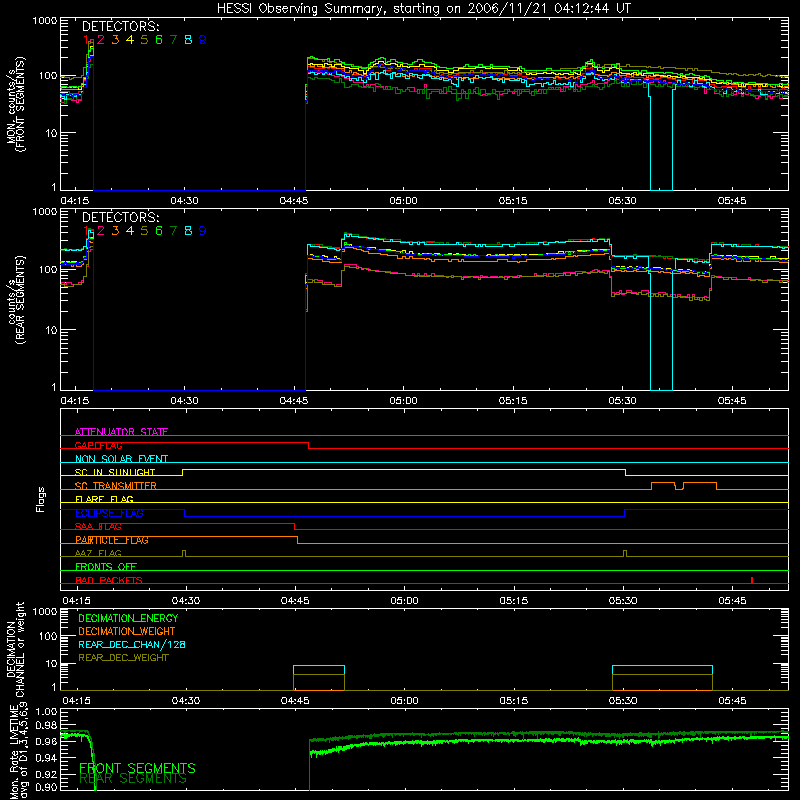Click the red BAD_PACKETS spike near 05:47
The image size is (800, 800).
tap(752, 580)
